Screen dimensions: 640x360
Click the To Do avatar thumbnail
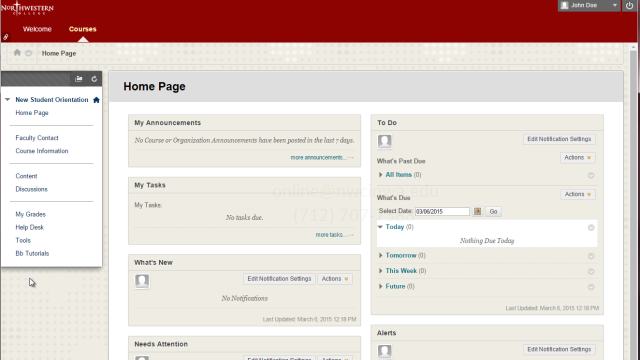point(384,141)
